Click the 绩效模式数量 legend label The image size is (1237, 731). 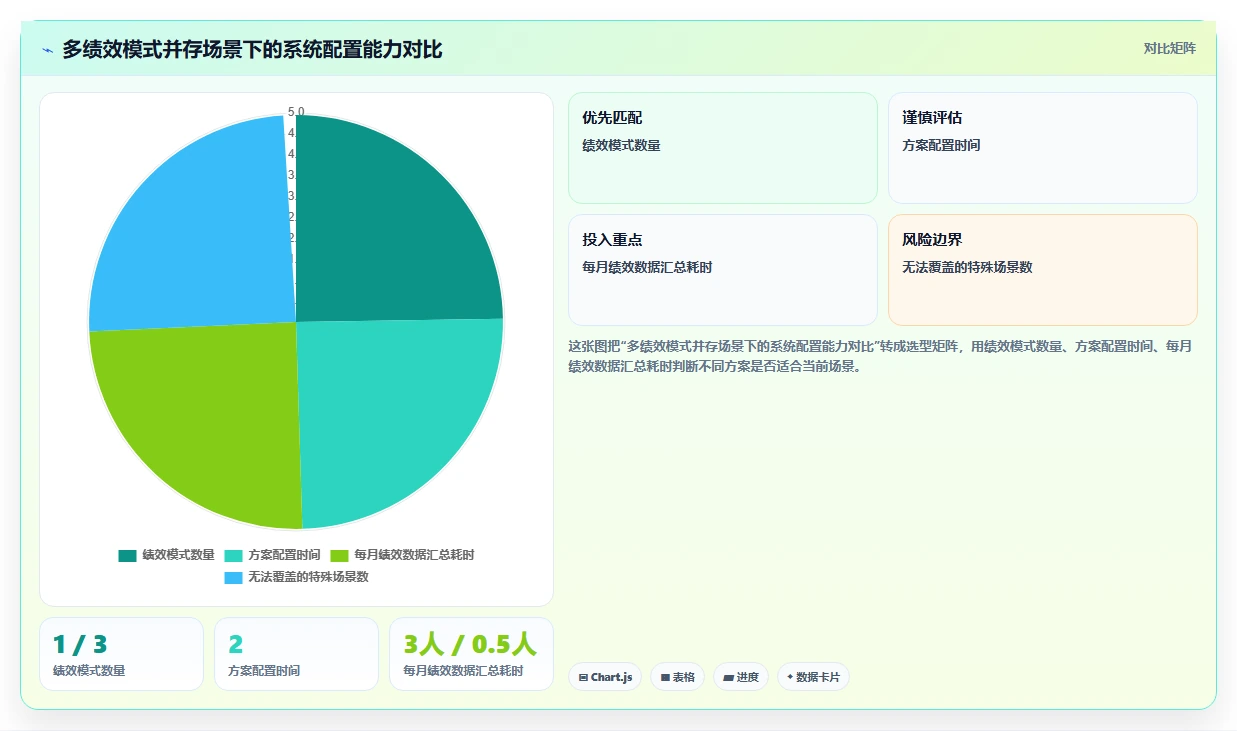(x=178, y=555)
